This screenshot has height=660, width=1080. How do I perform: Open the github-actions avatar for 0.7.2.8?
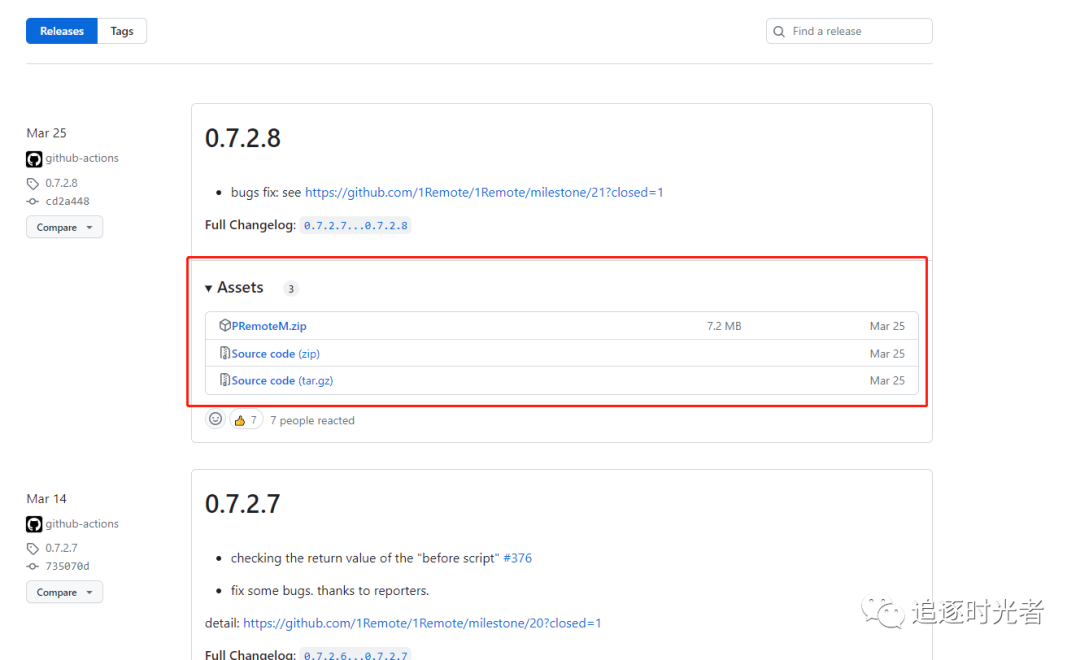(34, 159)
